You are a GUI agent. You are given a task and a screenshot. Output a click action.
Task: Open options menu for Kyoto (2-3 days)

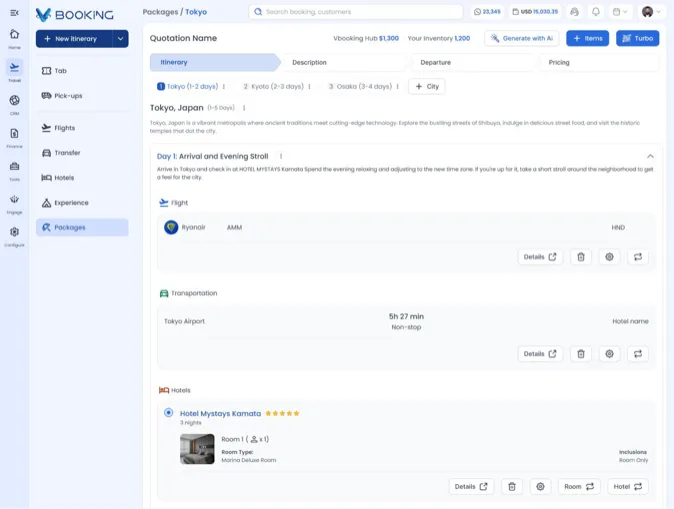(309, 86)
